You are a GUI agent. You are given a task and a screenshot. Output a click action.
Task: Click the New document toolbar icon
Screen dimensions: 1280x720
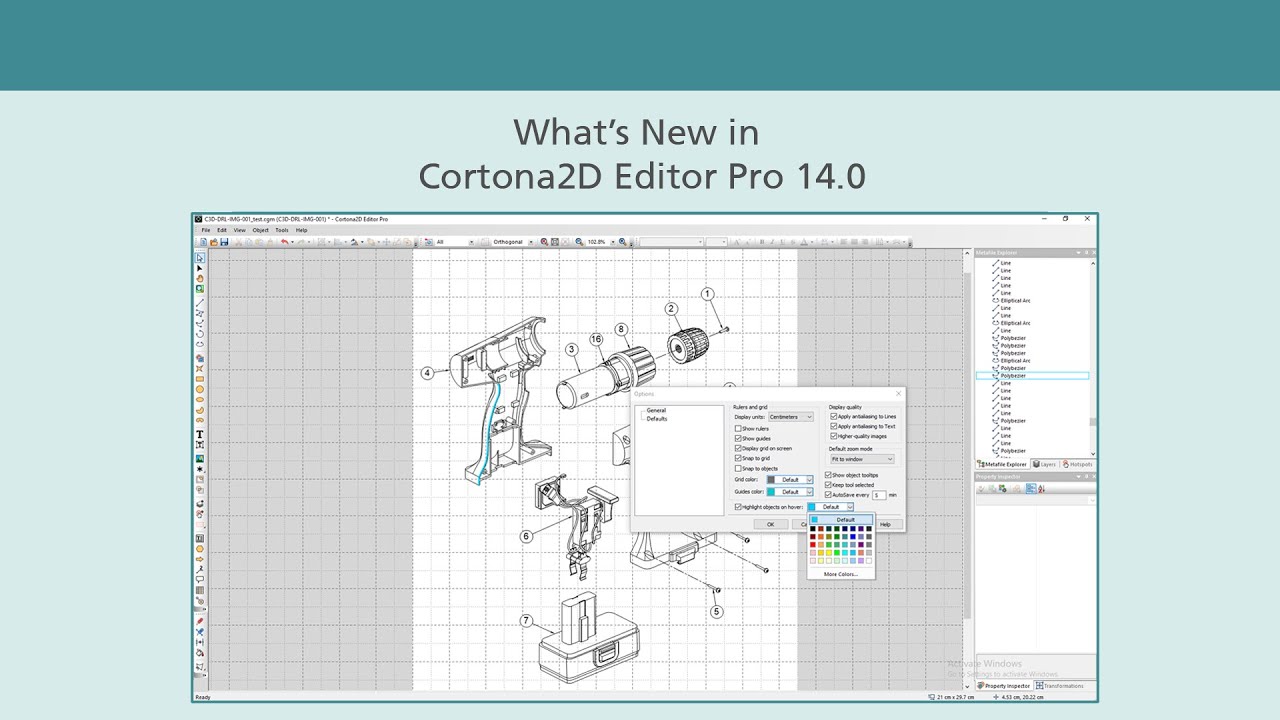tap(203, 242)
